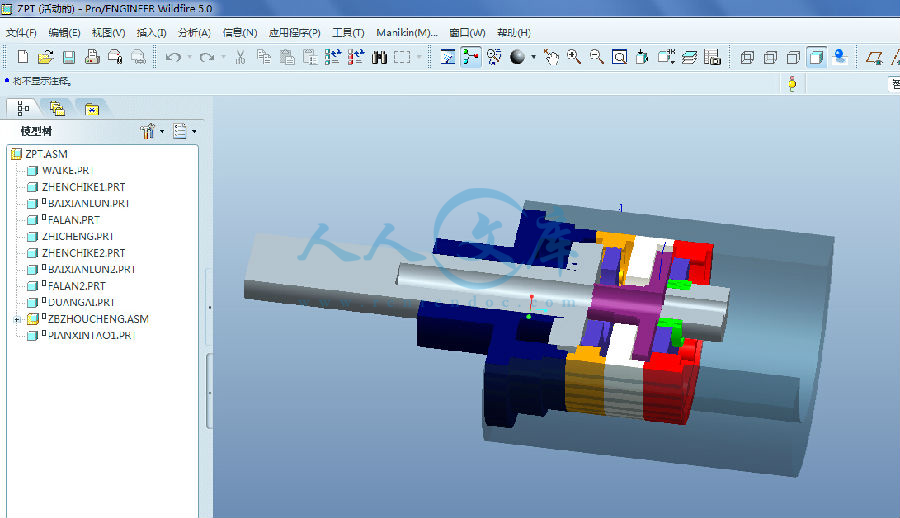Open the Layers icon in toolbar
This screenshot has height=518, width=900.
click(689, 57)
